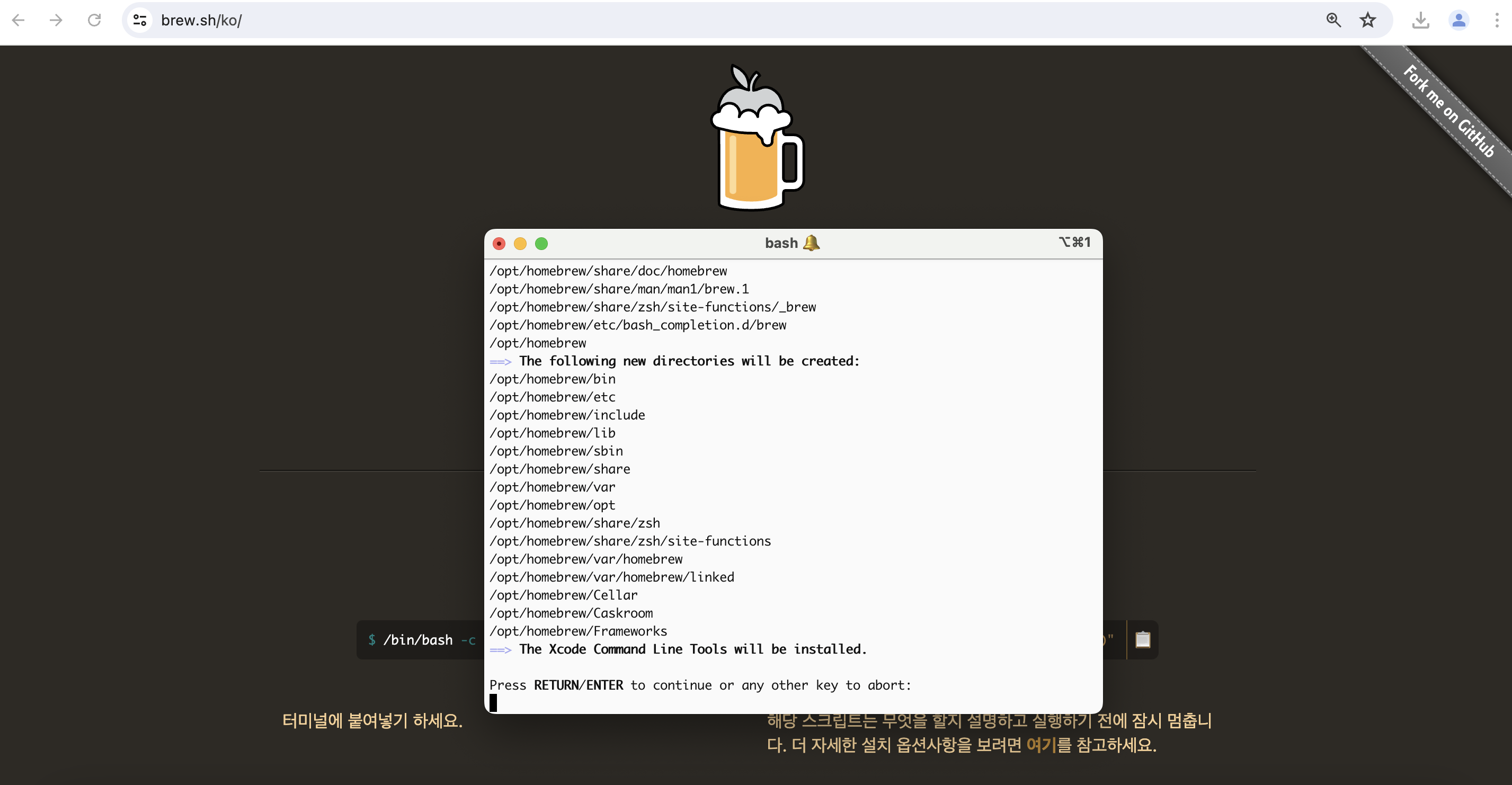Open the 여기 link for install options
The width and height of the screenshot is (1512, 785).
[1040, 745]
